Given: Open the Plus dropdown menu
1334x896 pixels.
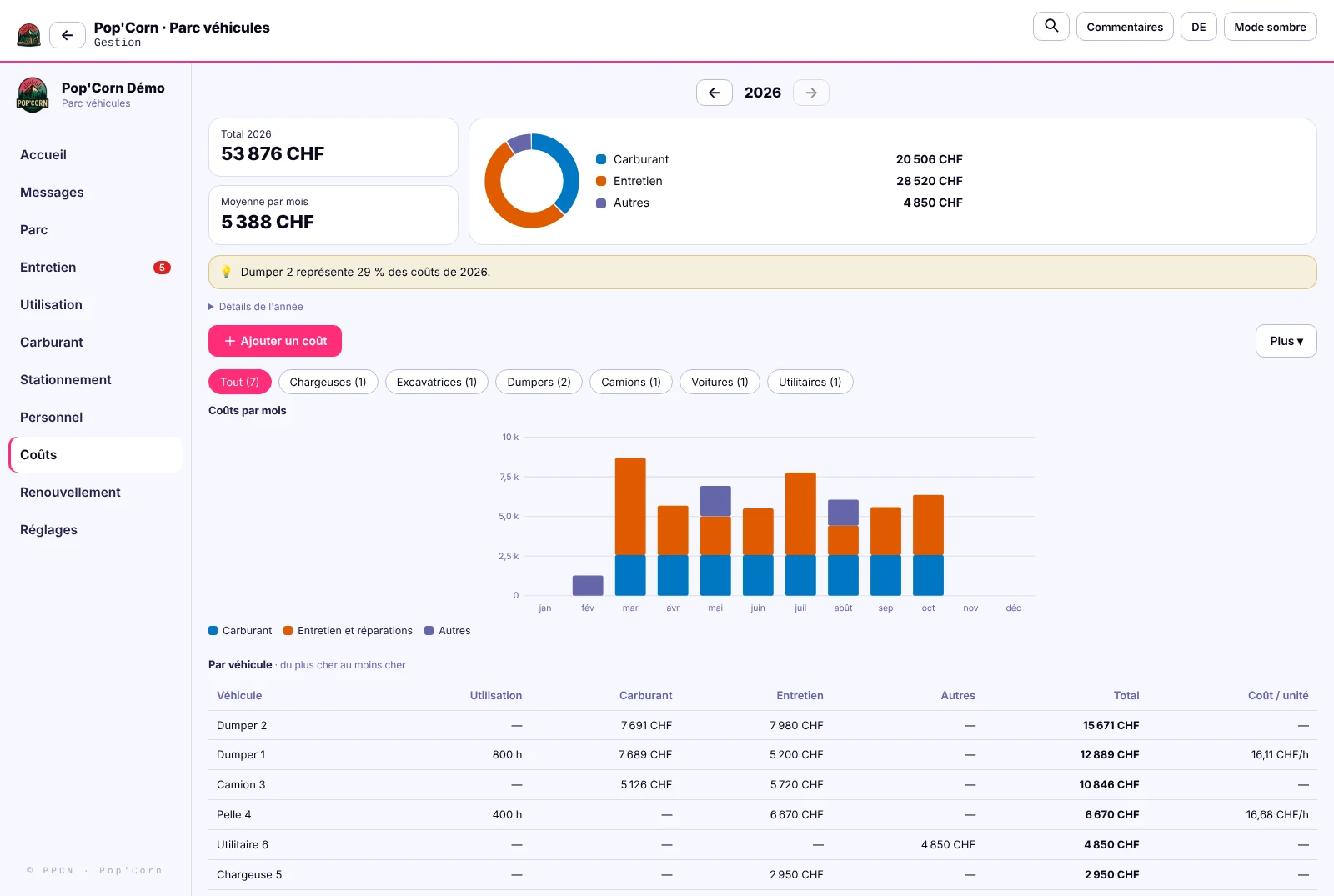Looking at the screenshot, I should (x=1286, y=341).
